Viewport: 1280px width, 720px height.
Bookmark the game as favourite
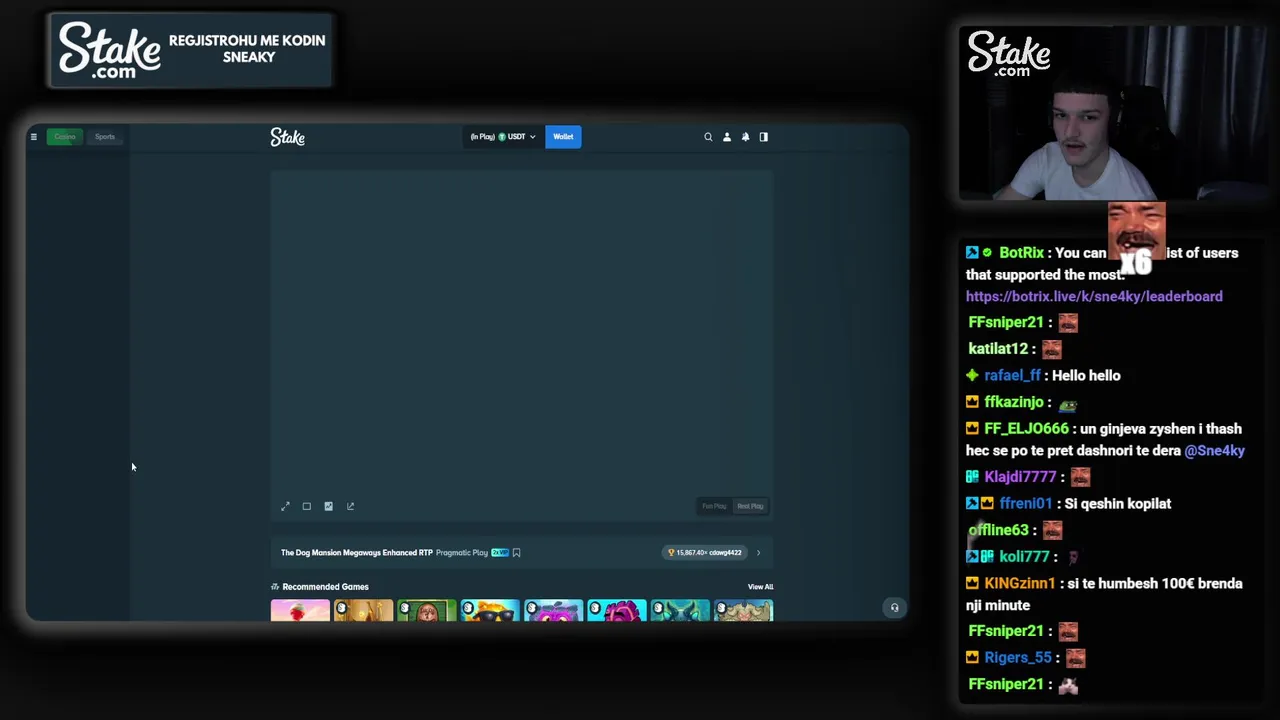(x=517, y=553)
